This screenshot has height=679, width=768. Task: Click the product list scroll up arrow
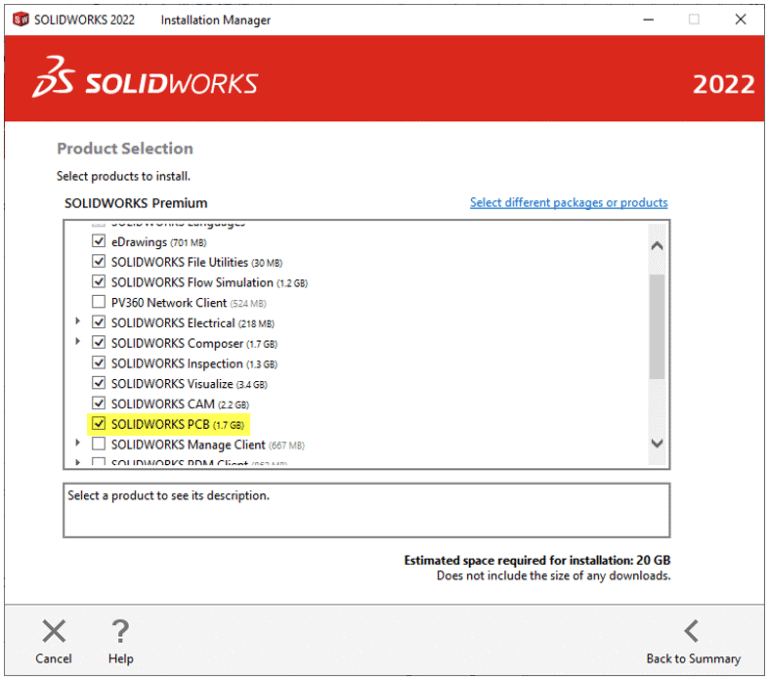[657, 246]
